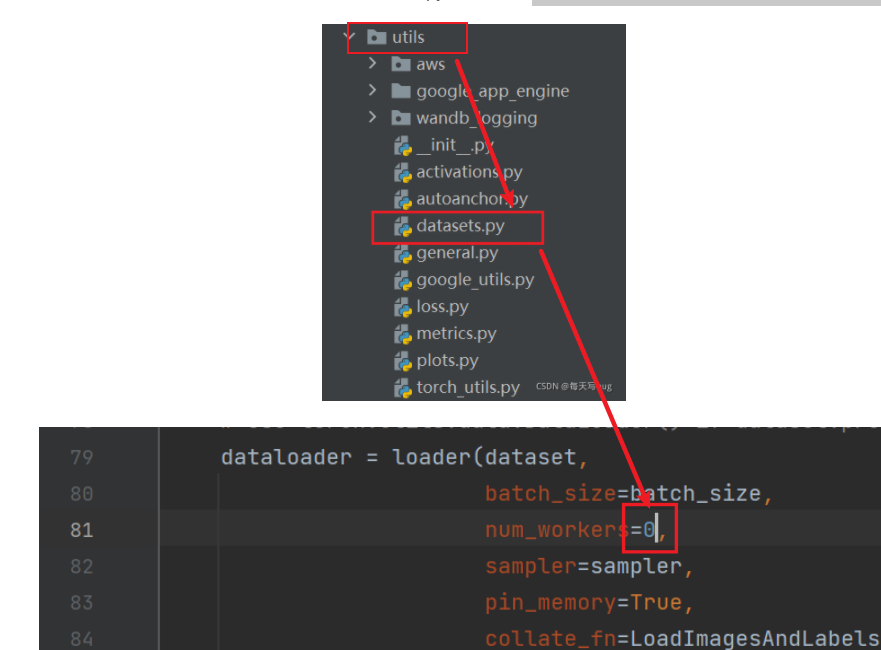Click the __init__.py Python file icon
Viewport: 881px width, 650px height.
[x=403, y=146]
